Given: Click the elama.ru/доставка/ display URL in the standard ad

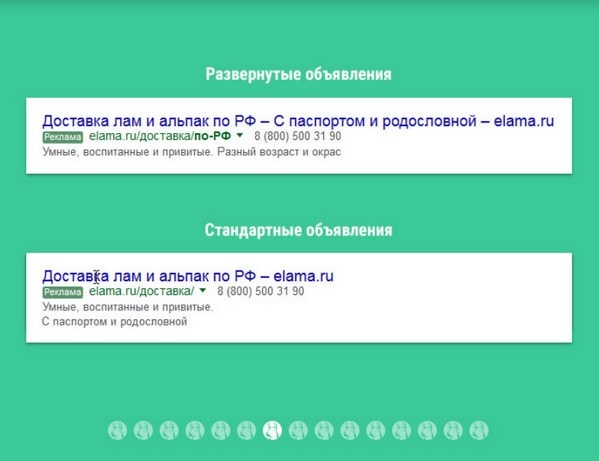Looking at the screenshot, I should tap(141, 291).
